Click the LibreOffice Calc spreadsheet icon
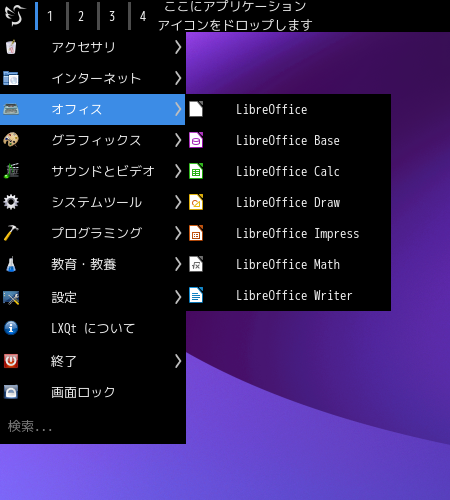 [196, 171]
